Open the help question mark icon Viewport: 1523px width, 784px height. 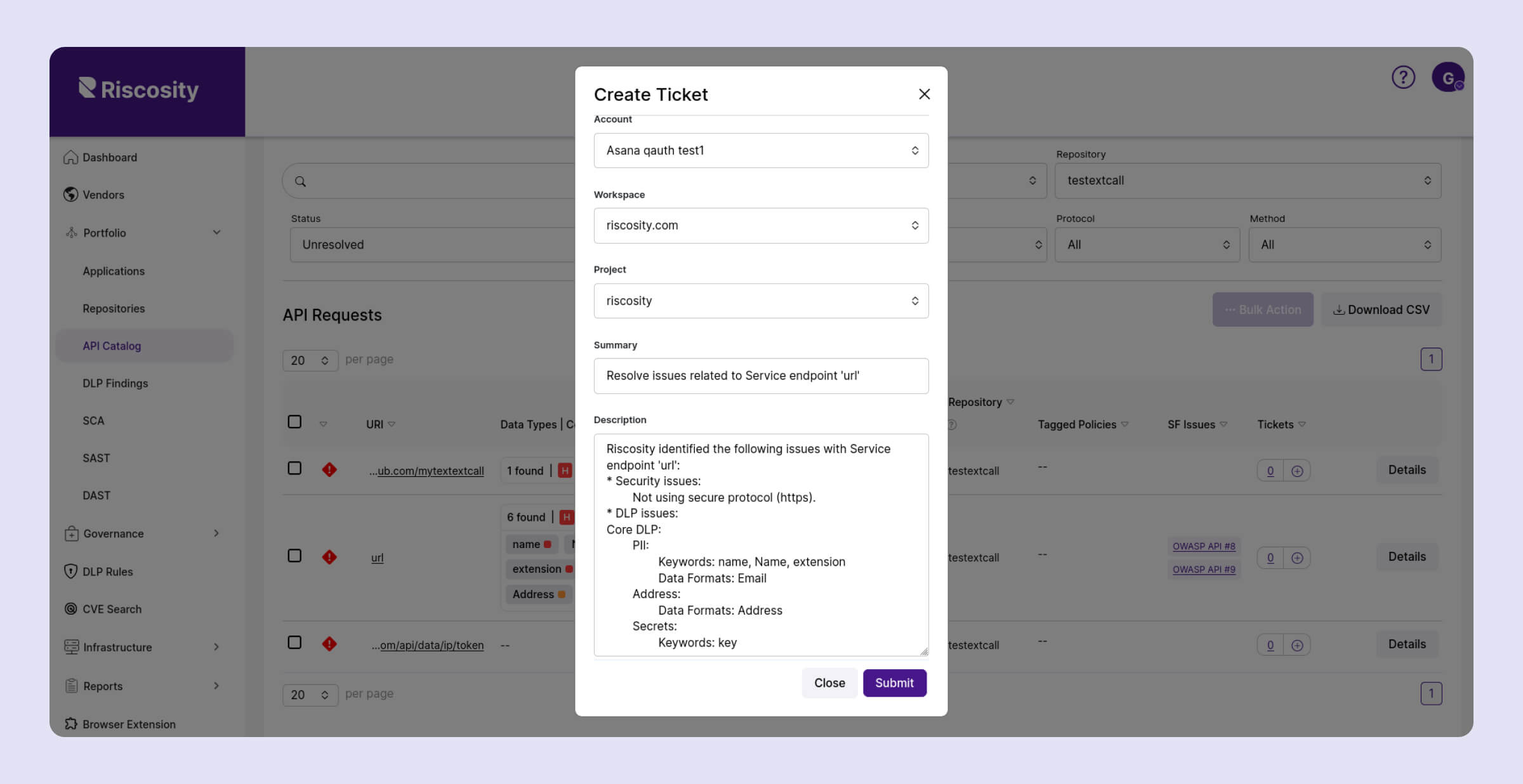[x=1403, y=77]
